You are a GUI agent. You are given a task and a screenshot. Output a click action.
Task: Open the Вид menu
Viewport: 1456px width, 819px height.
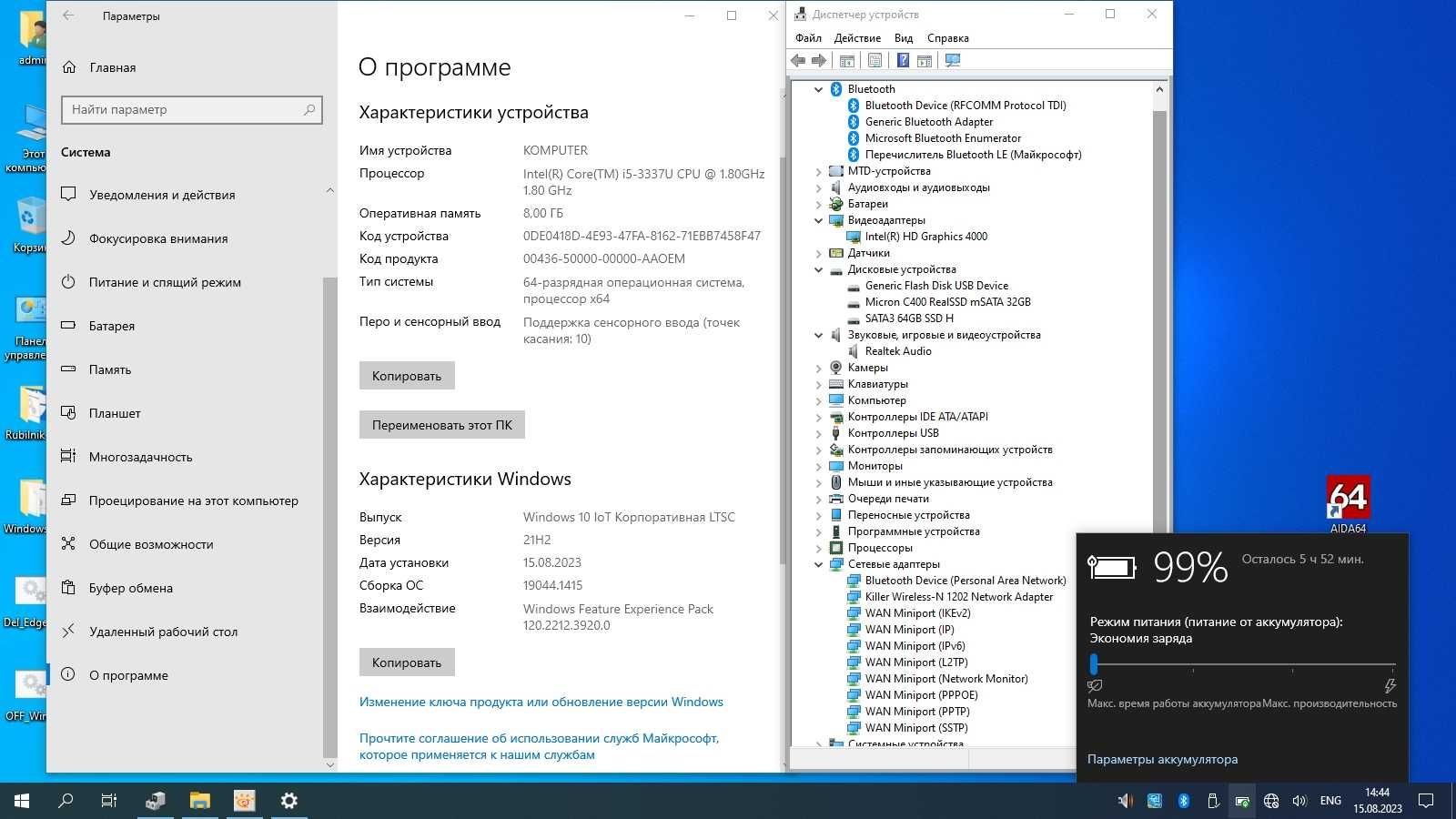tap(904, 38)
